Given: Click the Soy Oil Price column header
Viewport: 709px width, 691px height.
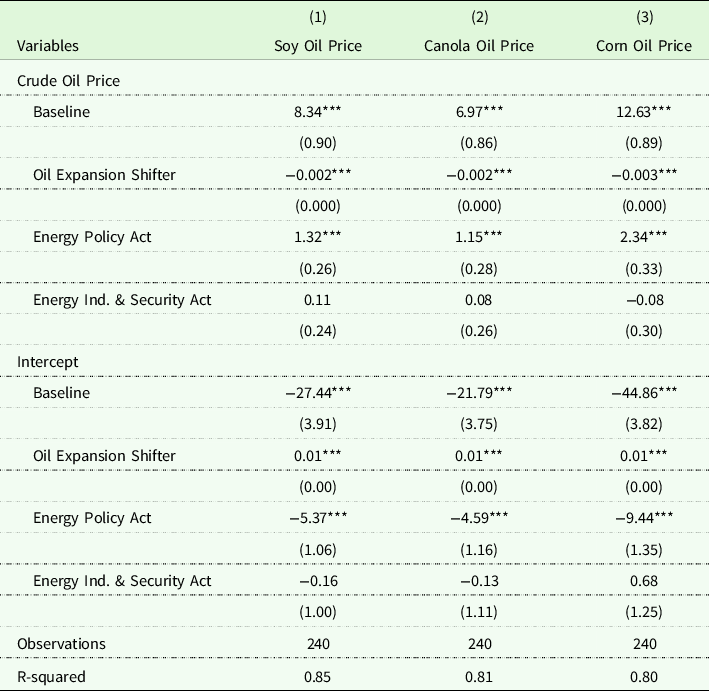Looking at the screenshot, I should pos(320,46).
